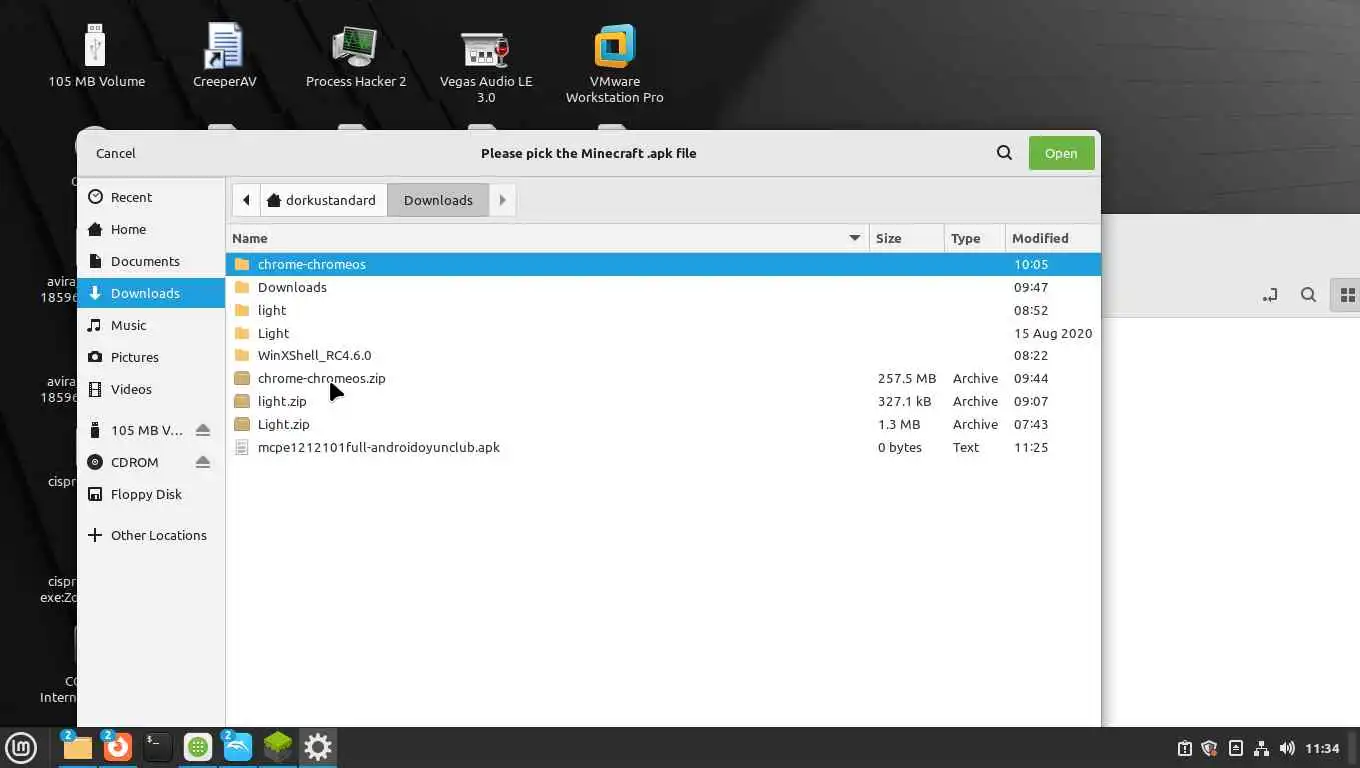
Task: Select mcpe1212101full-androidoyunclub.apk file
Action: click(x=663, y=447)
